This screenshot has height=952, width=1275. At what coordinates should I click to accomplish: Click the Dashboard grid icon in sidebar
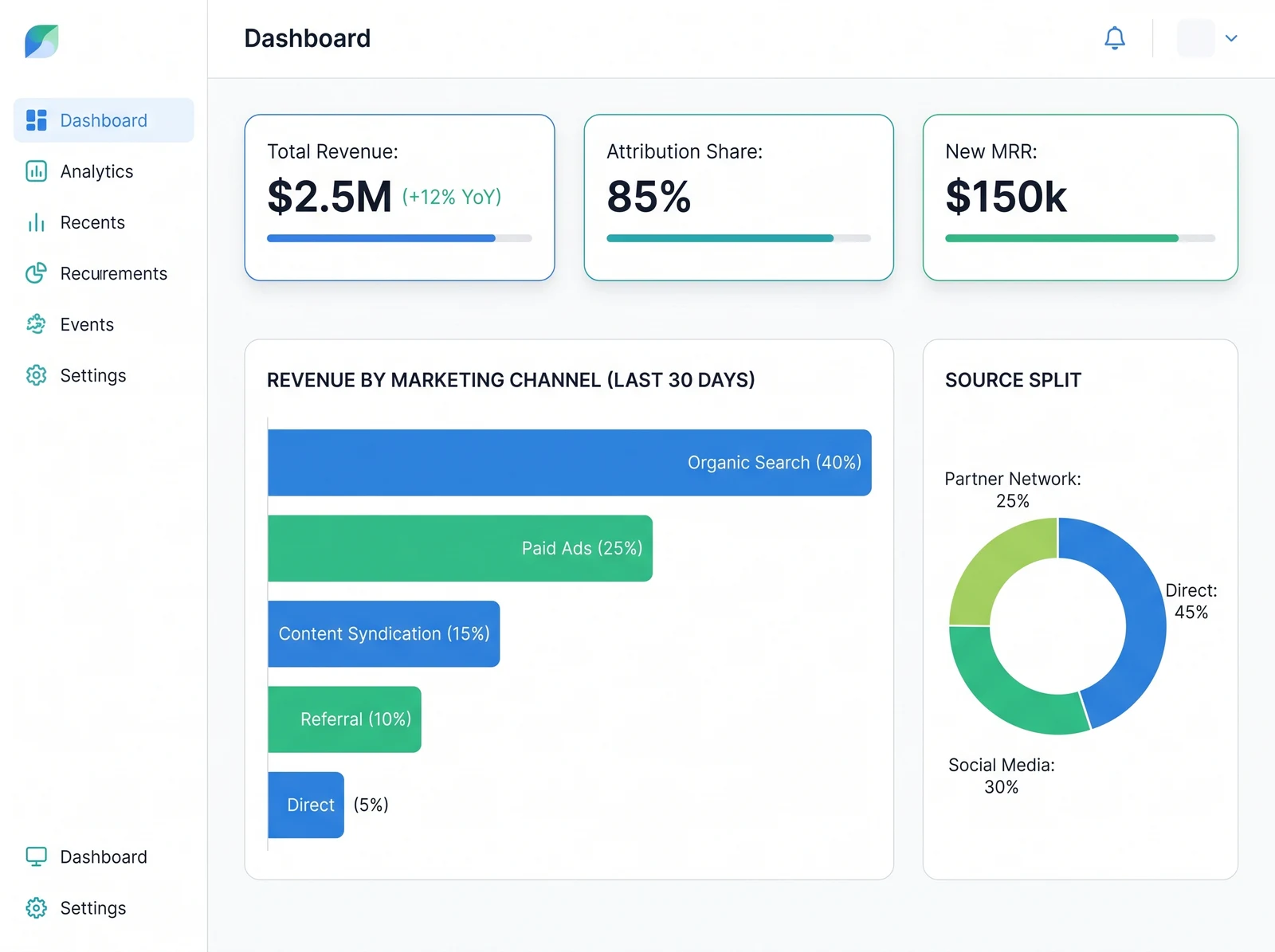click(x=37, y=120)
